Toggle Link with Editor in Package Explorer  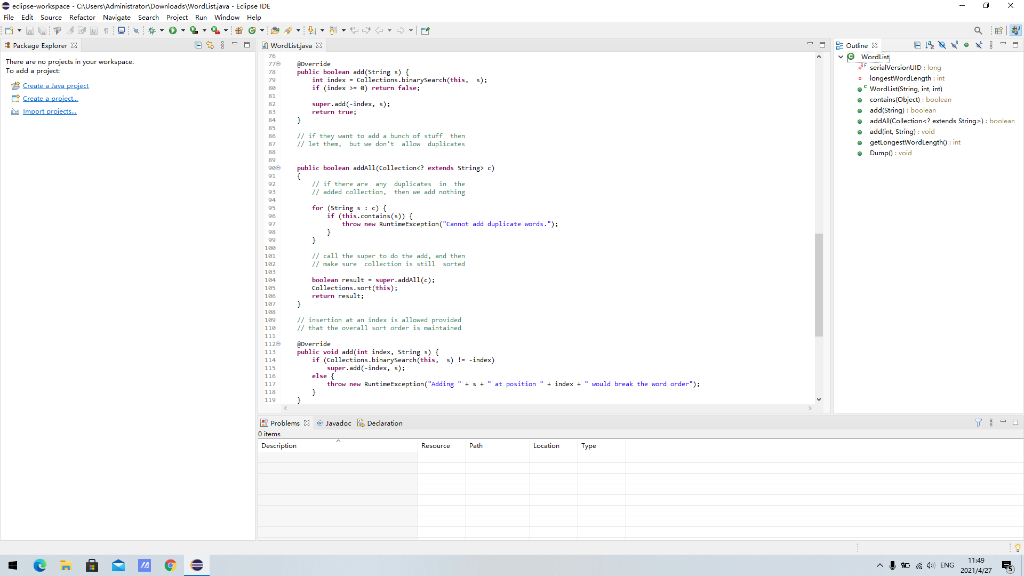click(x=210, y=46)
